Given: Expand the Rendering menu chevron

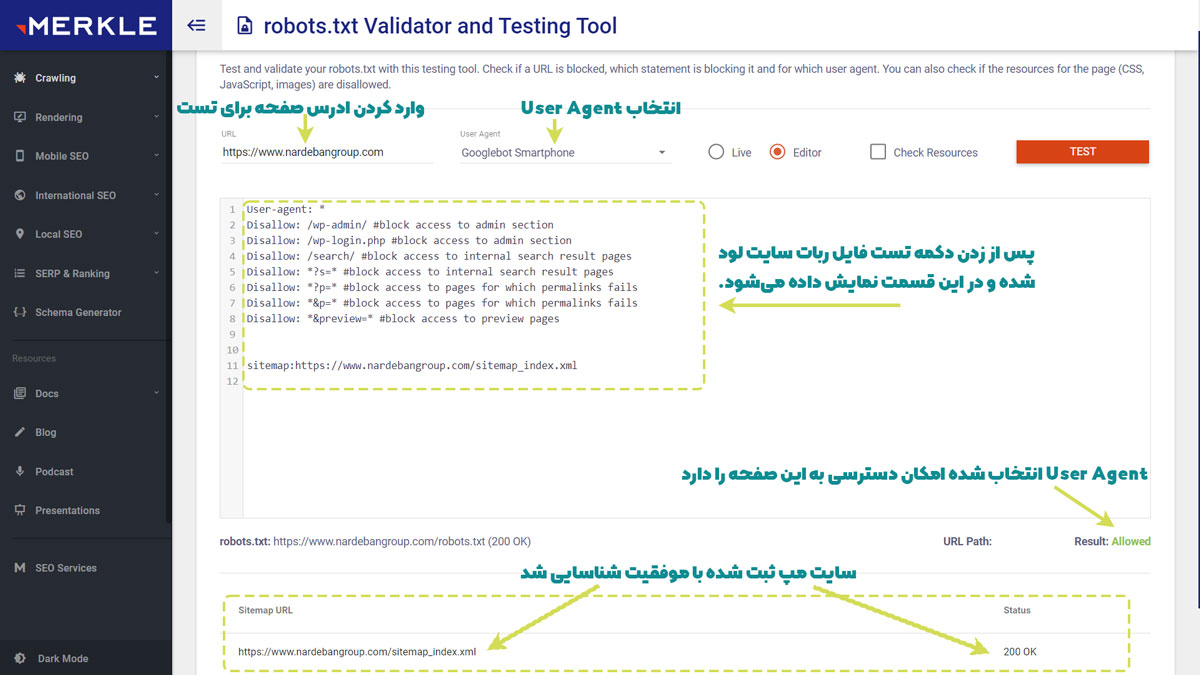Looking at the screenshot, I should pyautogui.click(x=156, y=117).
